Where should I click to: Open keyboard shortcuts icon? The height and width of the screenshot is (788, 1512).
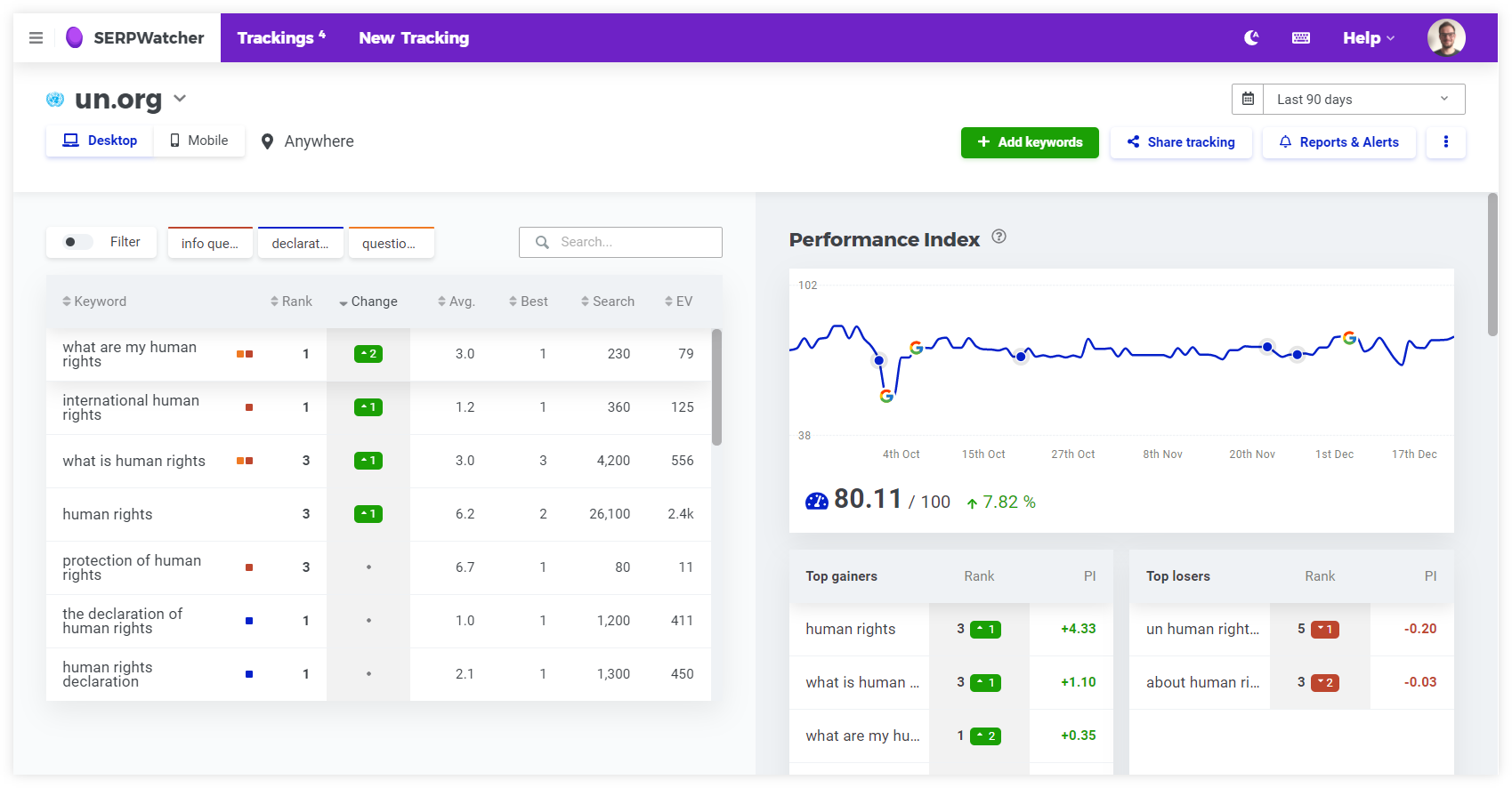(1300, 38)
